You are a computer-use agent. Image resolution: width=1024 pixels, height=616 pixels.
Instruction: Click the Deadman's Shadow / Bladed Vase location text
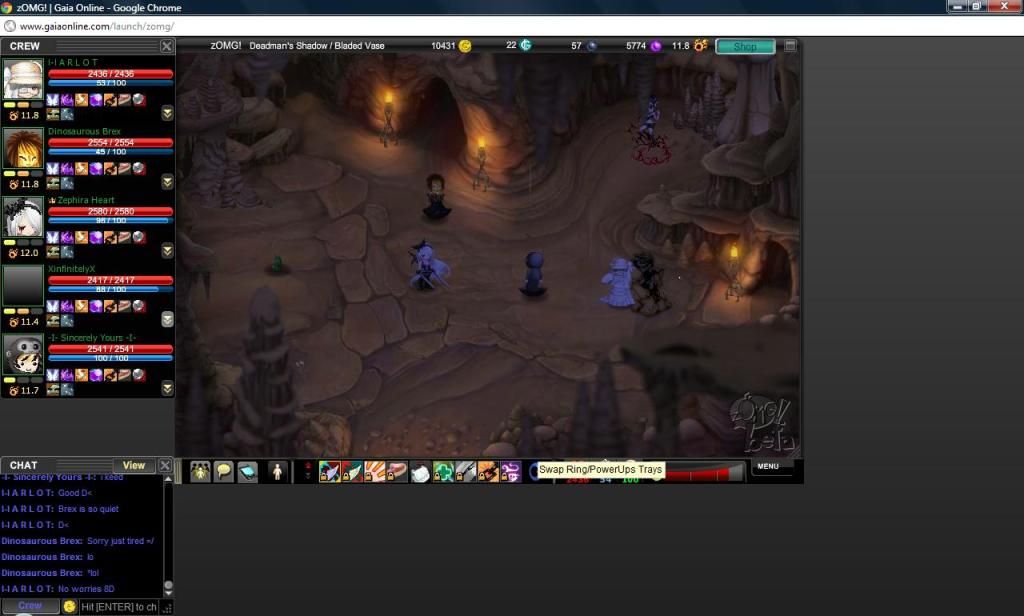[317, 46]
